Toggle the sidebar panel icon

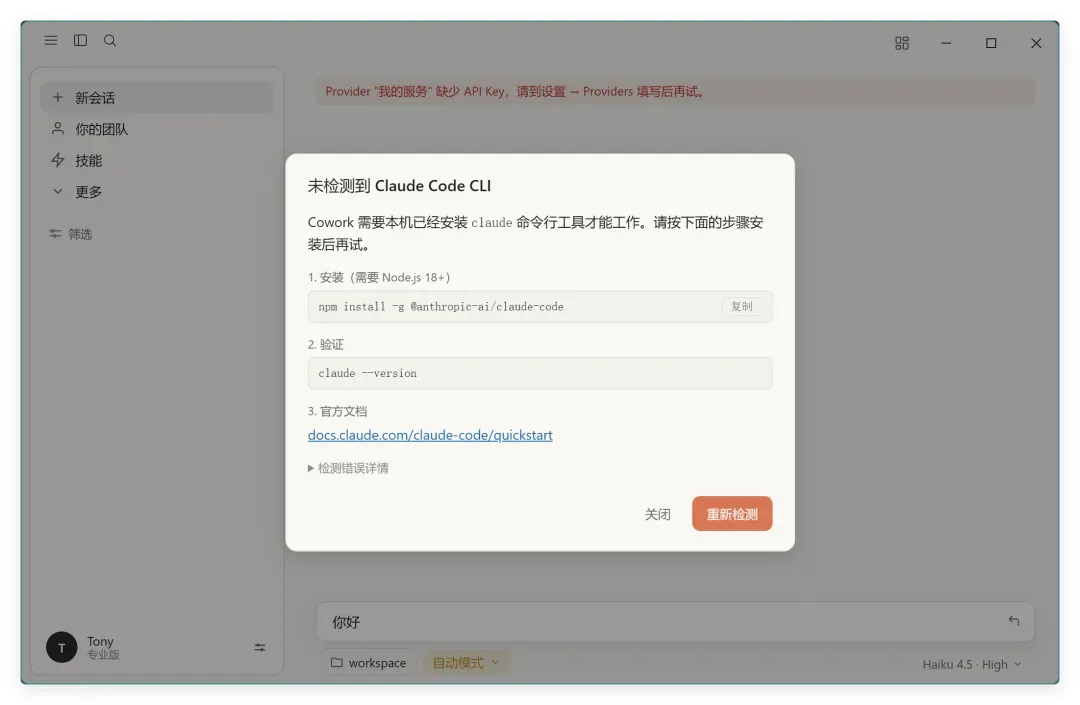point(81,41)
